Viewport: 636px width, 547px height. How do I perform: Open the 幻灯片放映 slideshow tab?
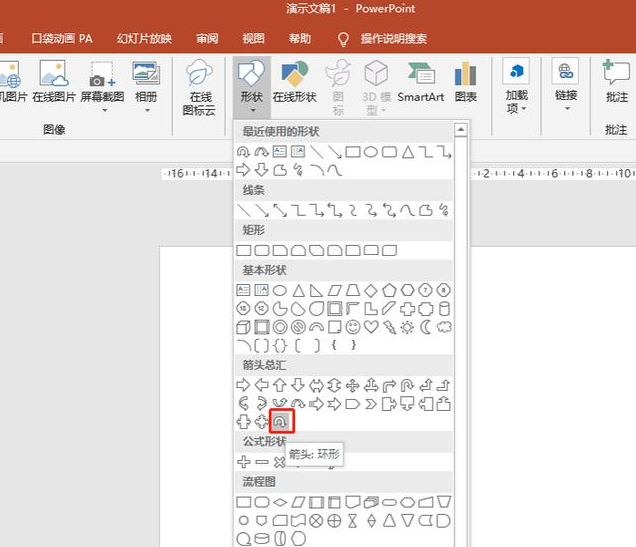pyautogui.click(x=144, y=39)
